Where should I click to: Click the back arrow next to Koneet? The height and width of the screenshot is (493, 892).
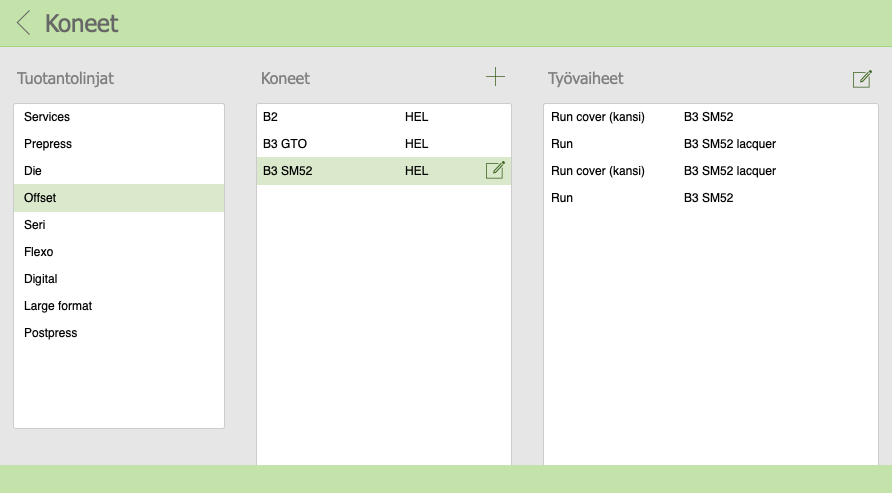click(24, 23)
